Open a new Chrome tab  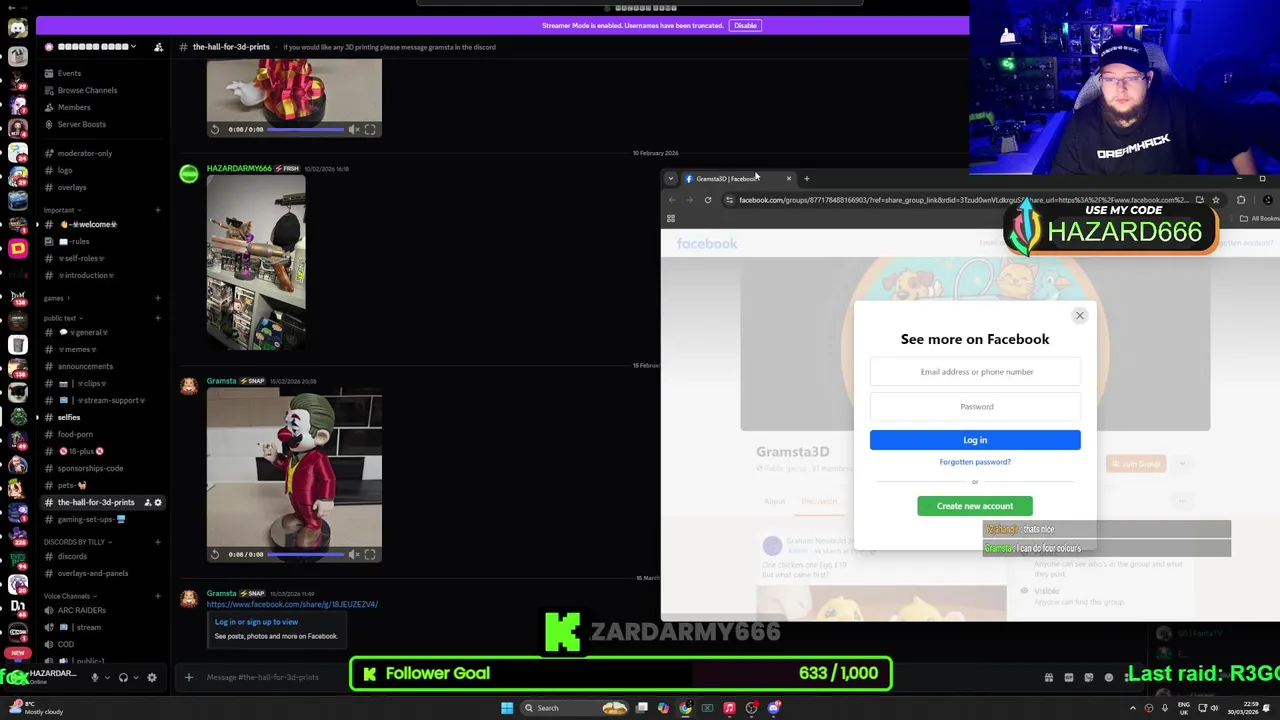click(x=807, y=179)
